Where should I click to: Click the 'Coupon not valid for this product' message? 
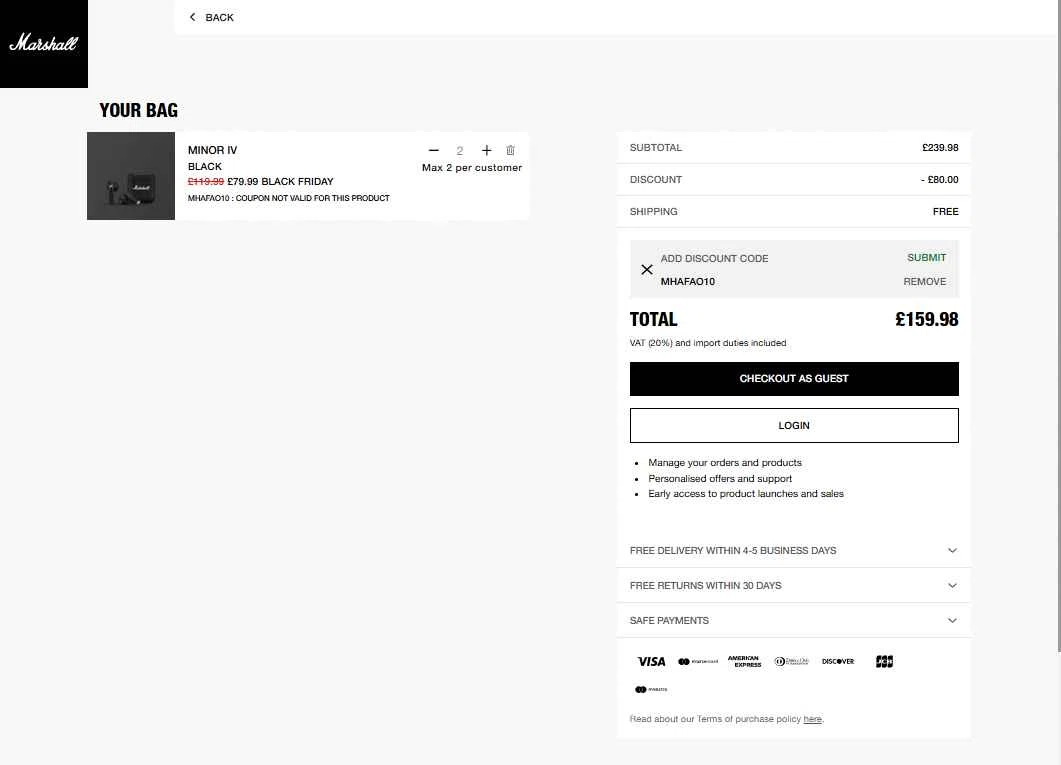click(x=289, y=198)
